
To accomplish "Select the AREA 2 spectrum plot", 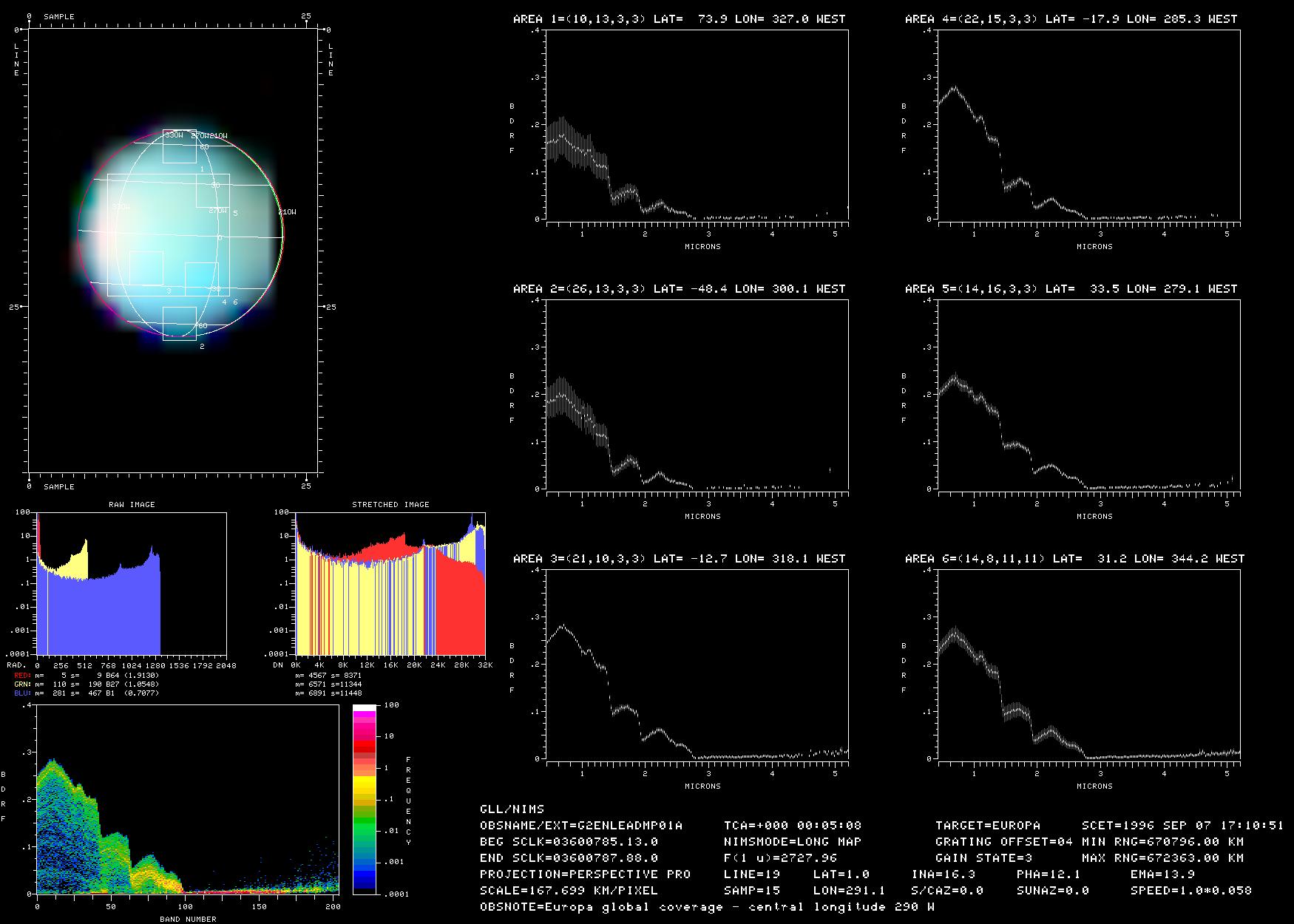I will tap(697, 395).
